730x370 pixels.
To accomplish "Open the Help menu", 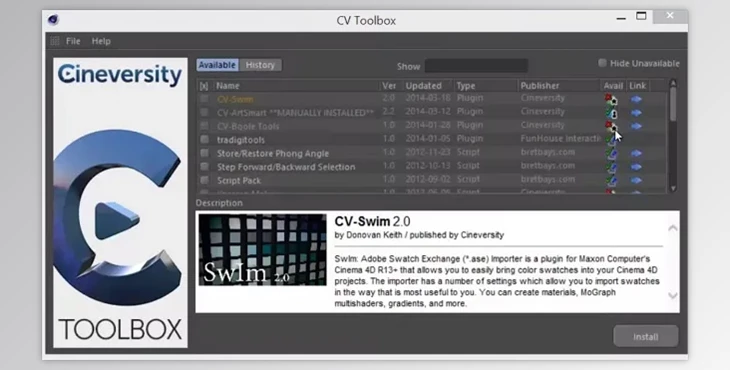I will 101,41.
